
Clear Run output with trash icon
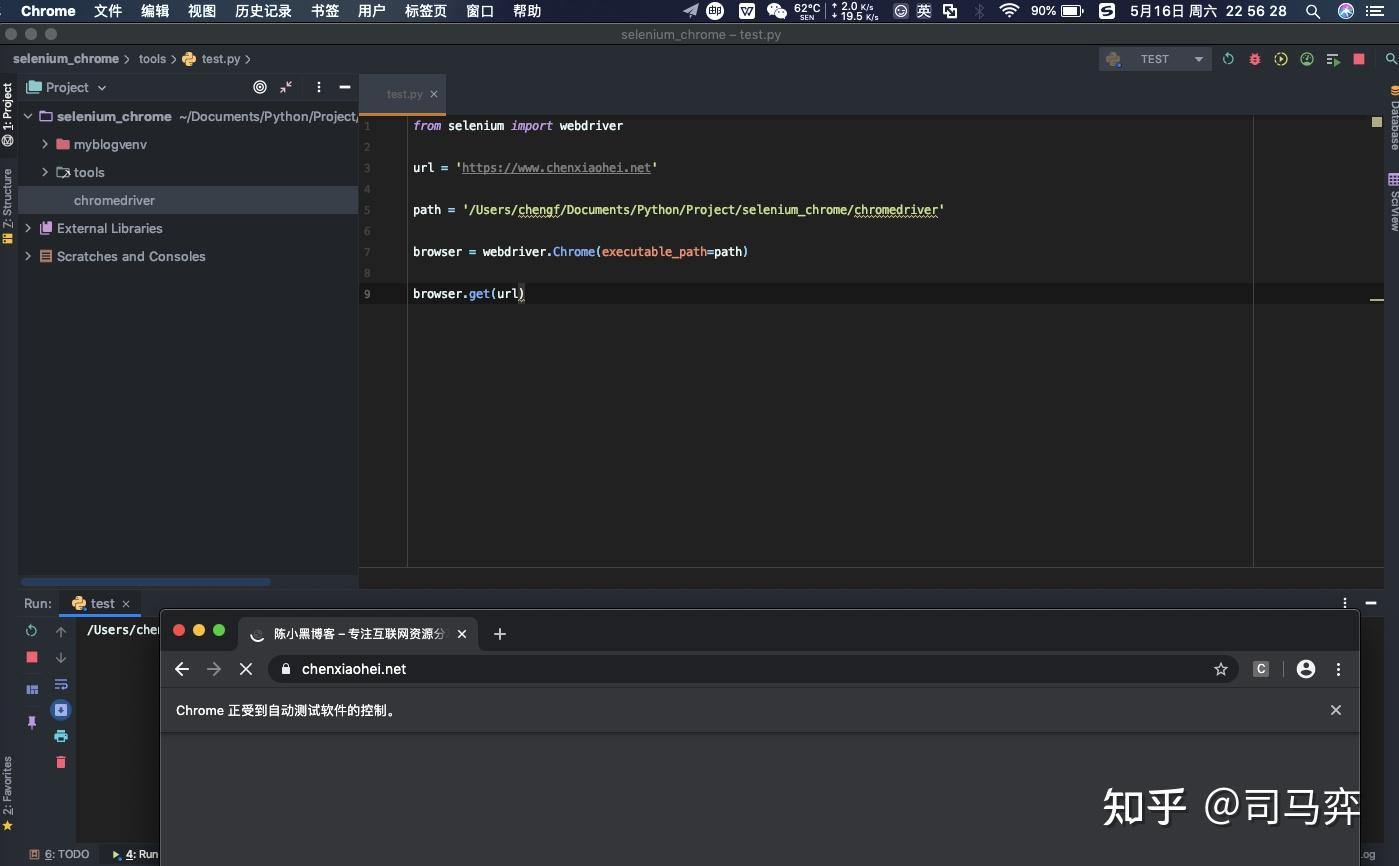click(61, 762)
